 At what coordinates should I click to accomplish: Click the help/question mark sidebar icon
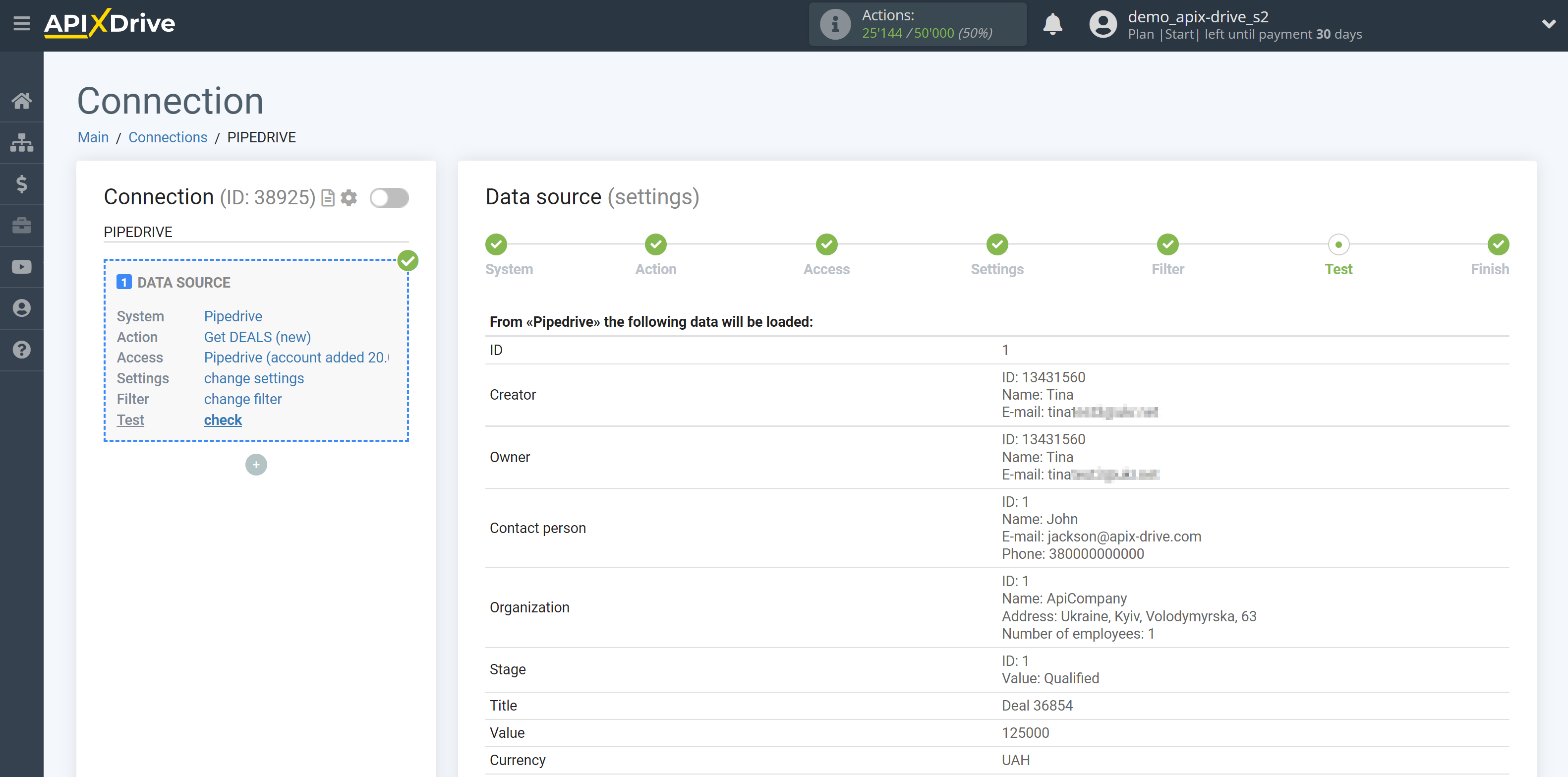tap(21, 349)
